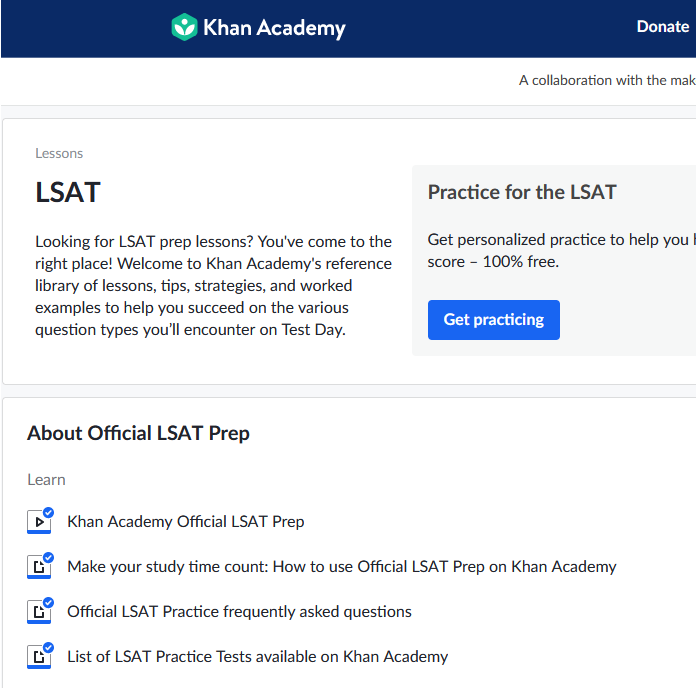The image size is (696, 688).
Task: Click the Khan Academy green leaf logo
Action: click(184, 27)
